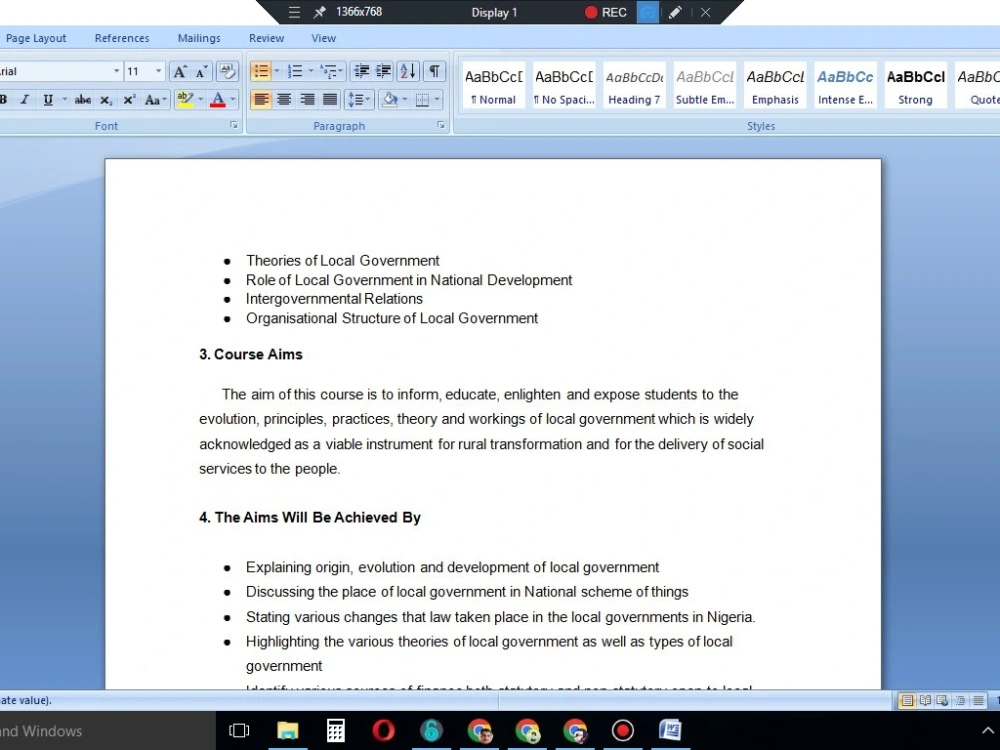Click the blue camera icon in recorder bar
Image resolution: width=1000 pixels, height=750 pixels.
(647, 12)
